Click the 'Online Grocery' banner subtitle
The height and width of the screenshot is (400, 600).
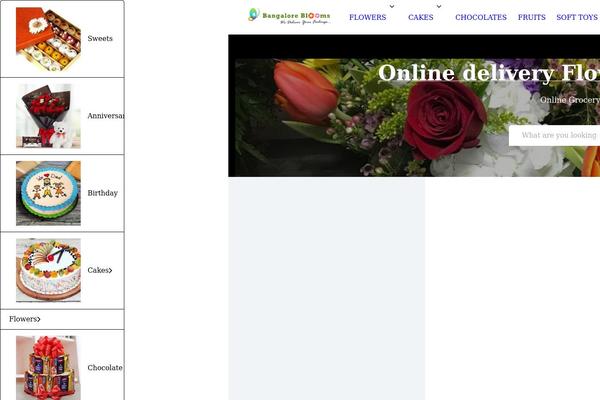[570, 100]
